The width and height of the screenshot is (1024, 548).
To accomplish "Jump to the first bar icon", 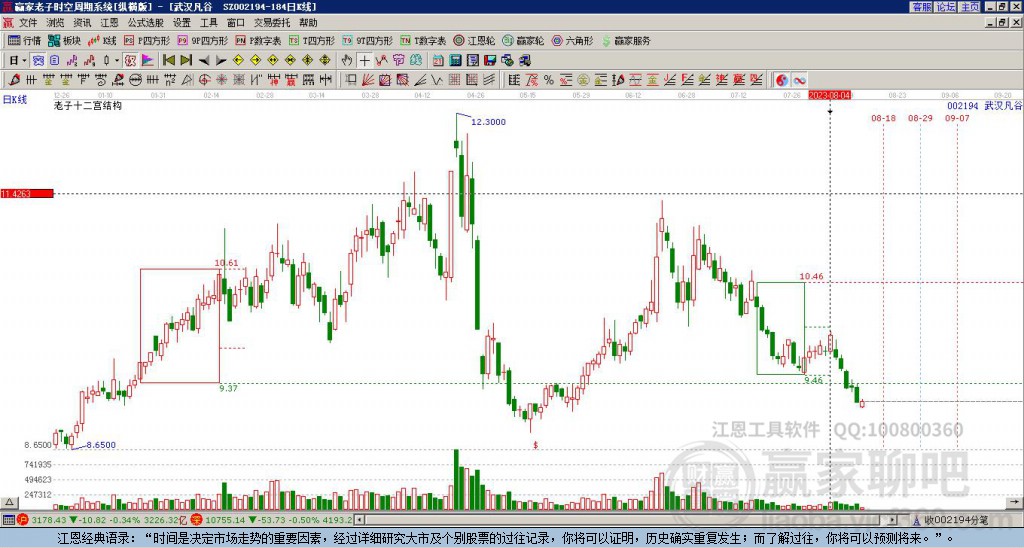I will tap(168, 61).
